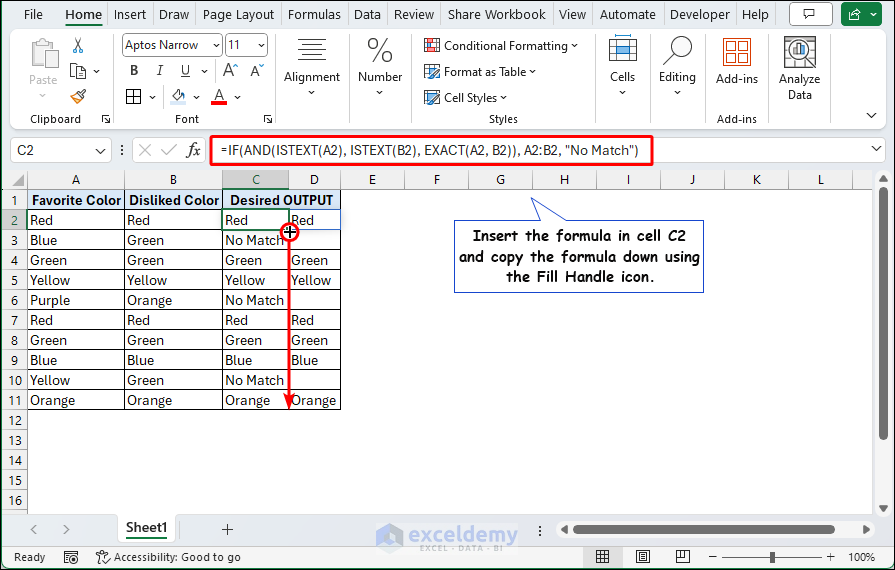The image size is (895, 570).
Task: Switch to the Insert tab
Action: [130, 15]
